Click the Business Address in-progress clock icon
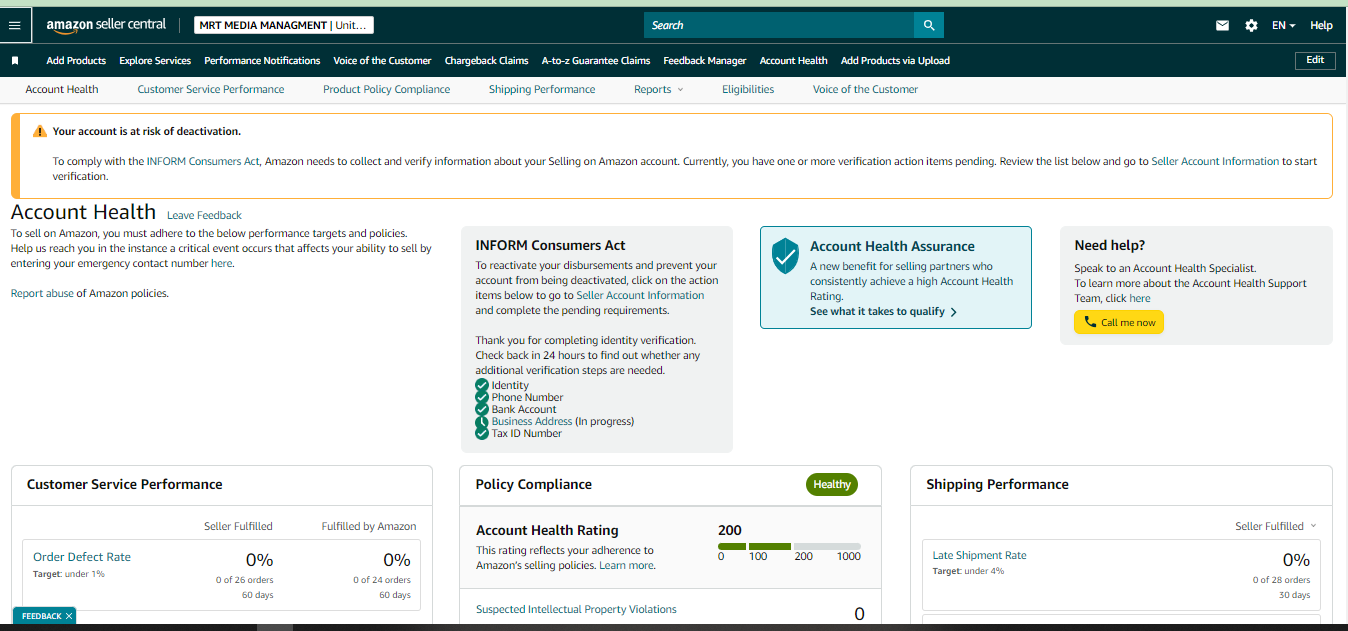This screenshot has height=631, width=1348. [482, 421]
